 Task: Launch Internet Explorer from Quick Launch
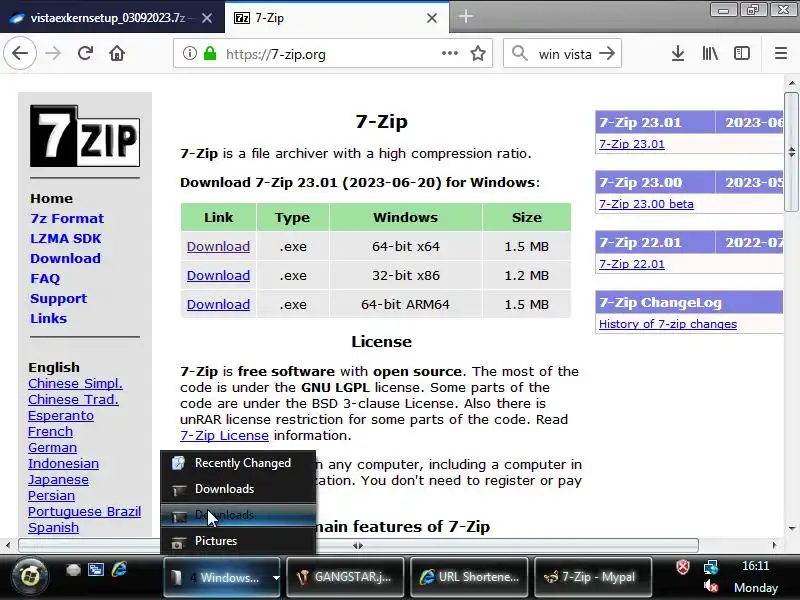click(x=119, y=569)
